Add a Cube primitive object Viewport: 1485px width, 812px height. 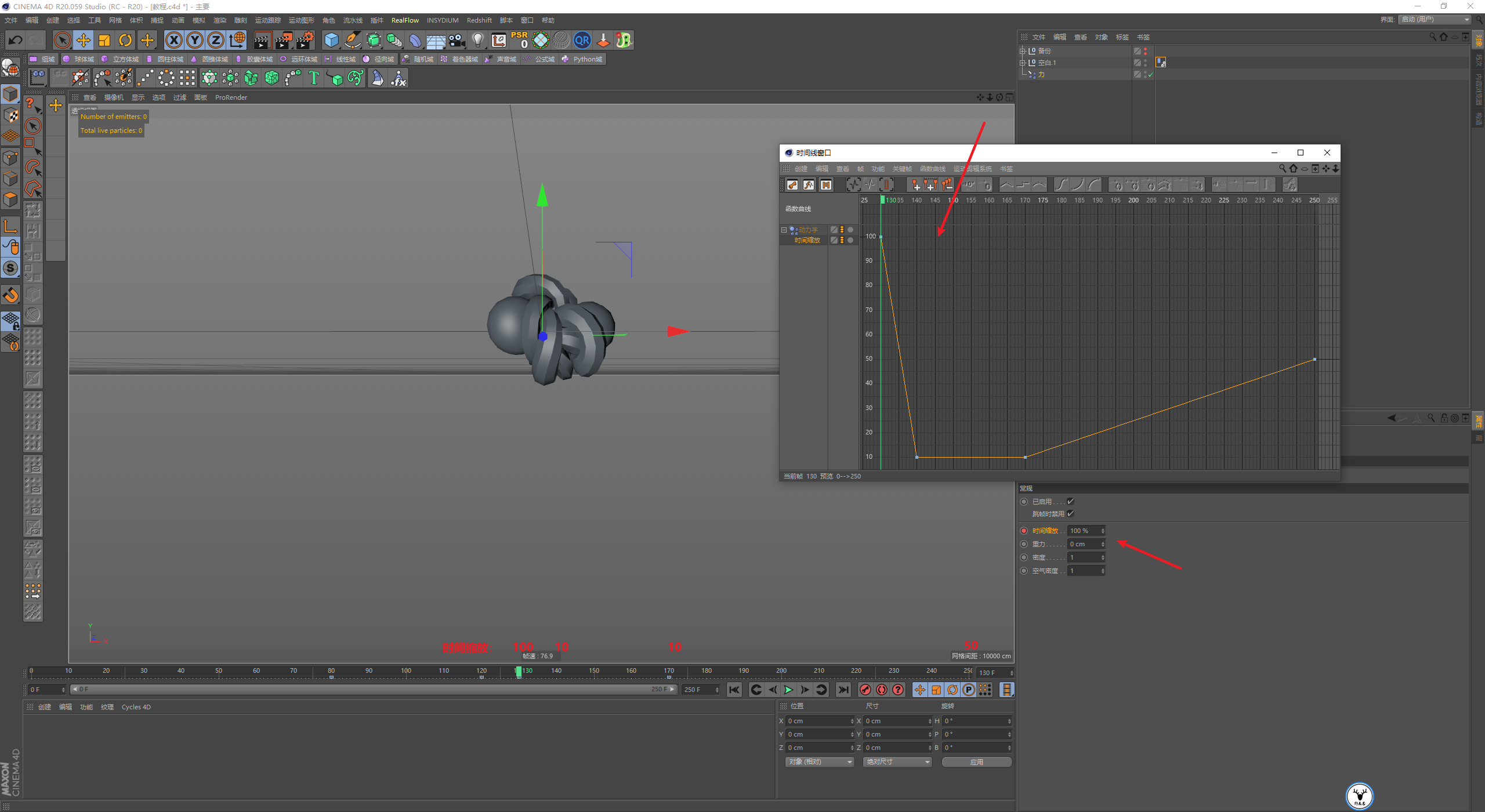(x=331, y=40)
